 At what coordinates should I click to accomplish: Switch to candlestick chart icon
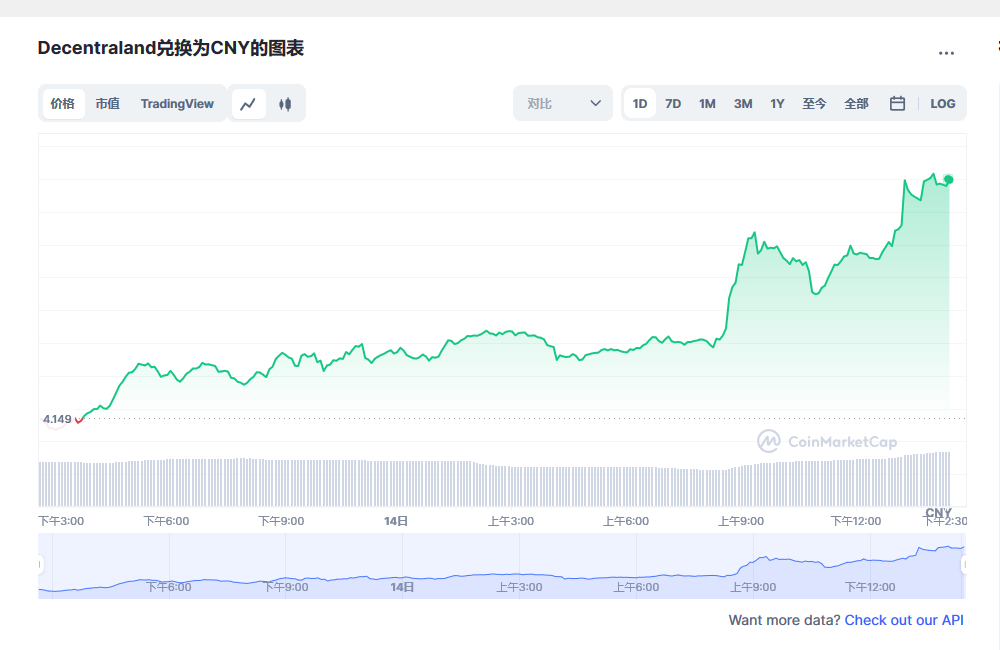pos(285,104)
